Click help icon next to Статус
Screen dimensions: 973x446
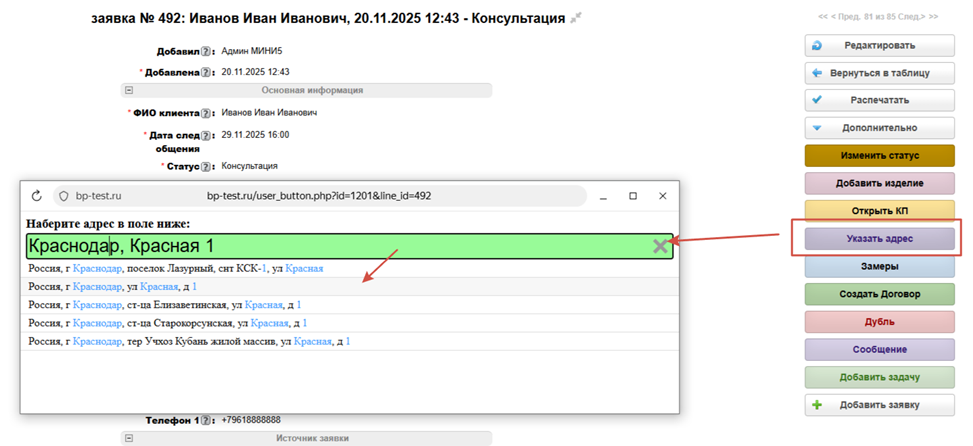coord(206,166)
